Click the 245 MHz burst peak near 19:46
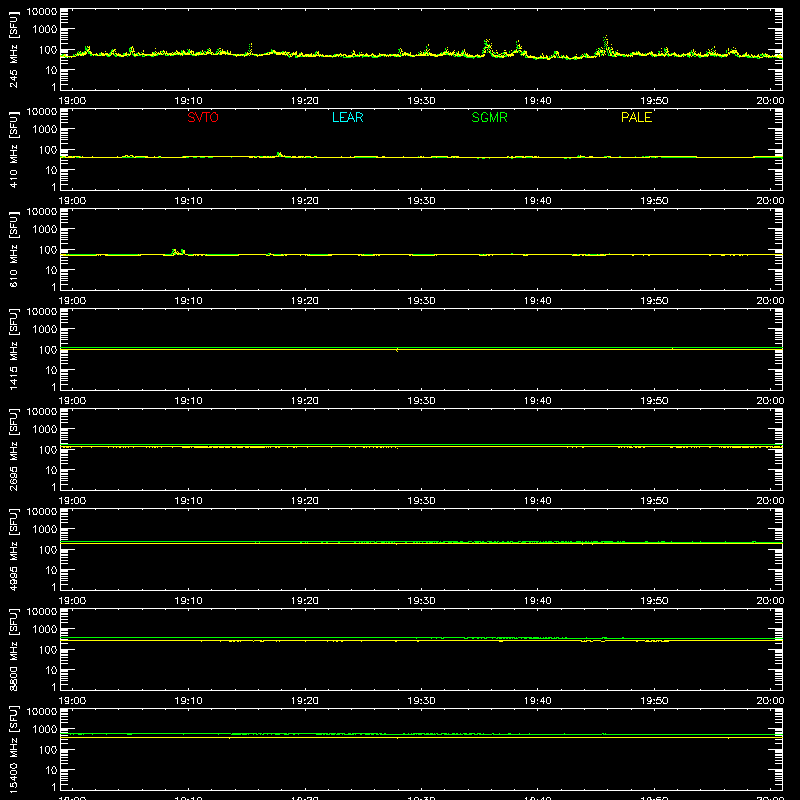 [606, 45]
